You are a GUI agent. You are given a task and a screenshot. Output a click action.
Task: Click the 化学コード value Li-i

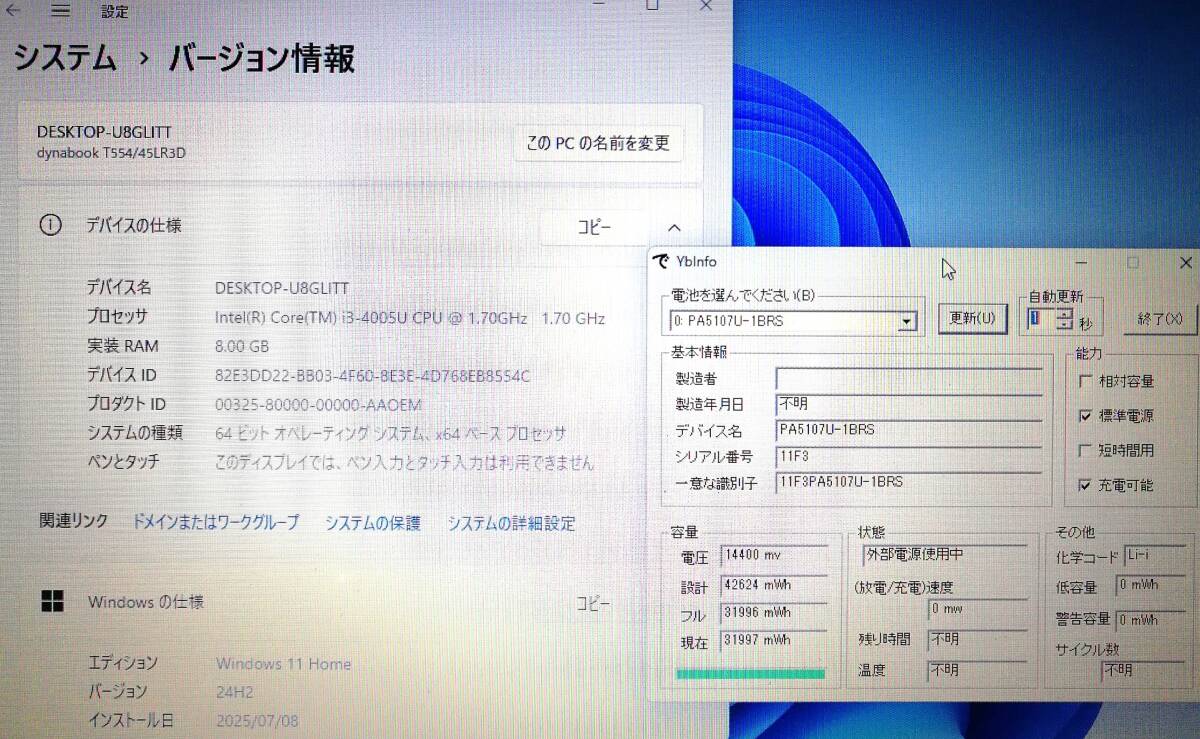click(1155, 555)
